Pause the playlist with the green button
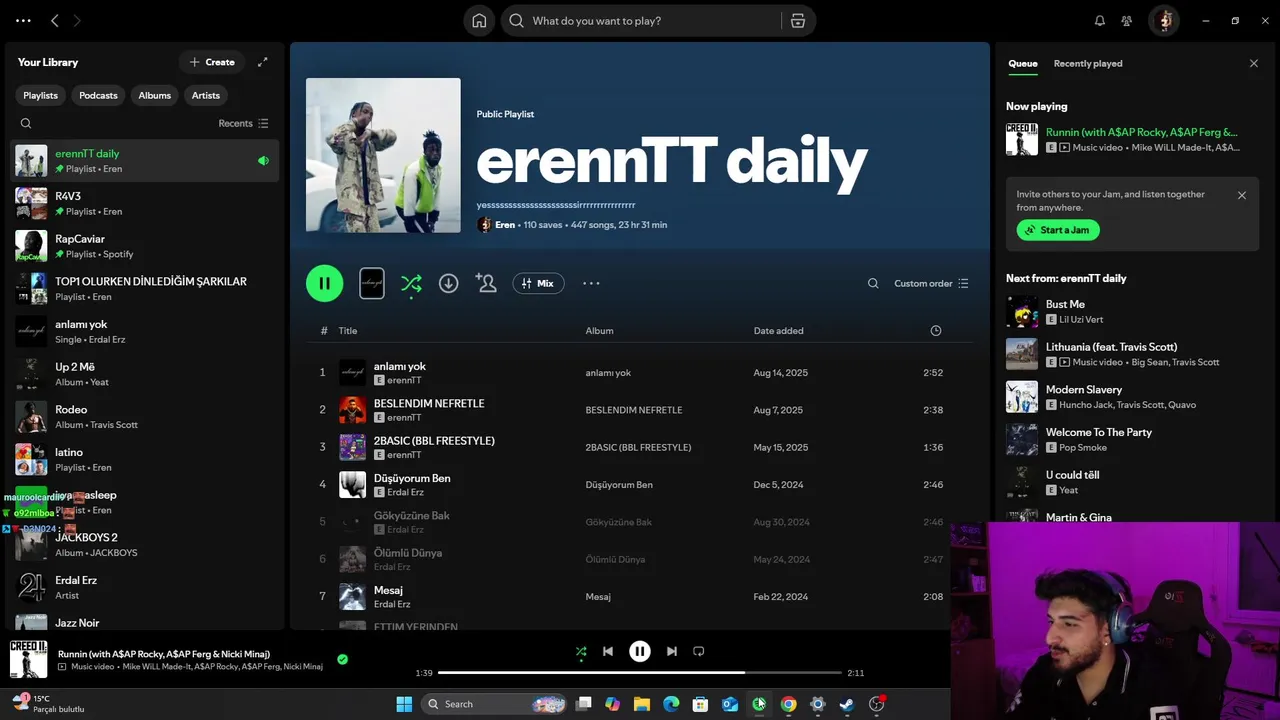Screen dimensions: 1280x720 tap(324, 283)
